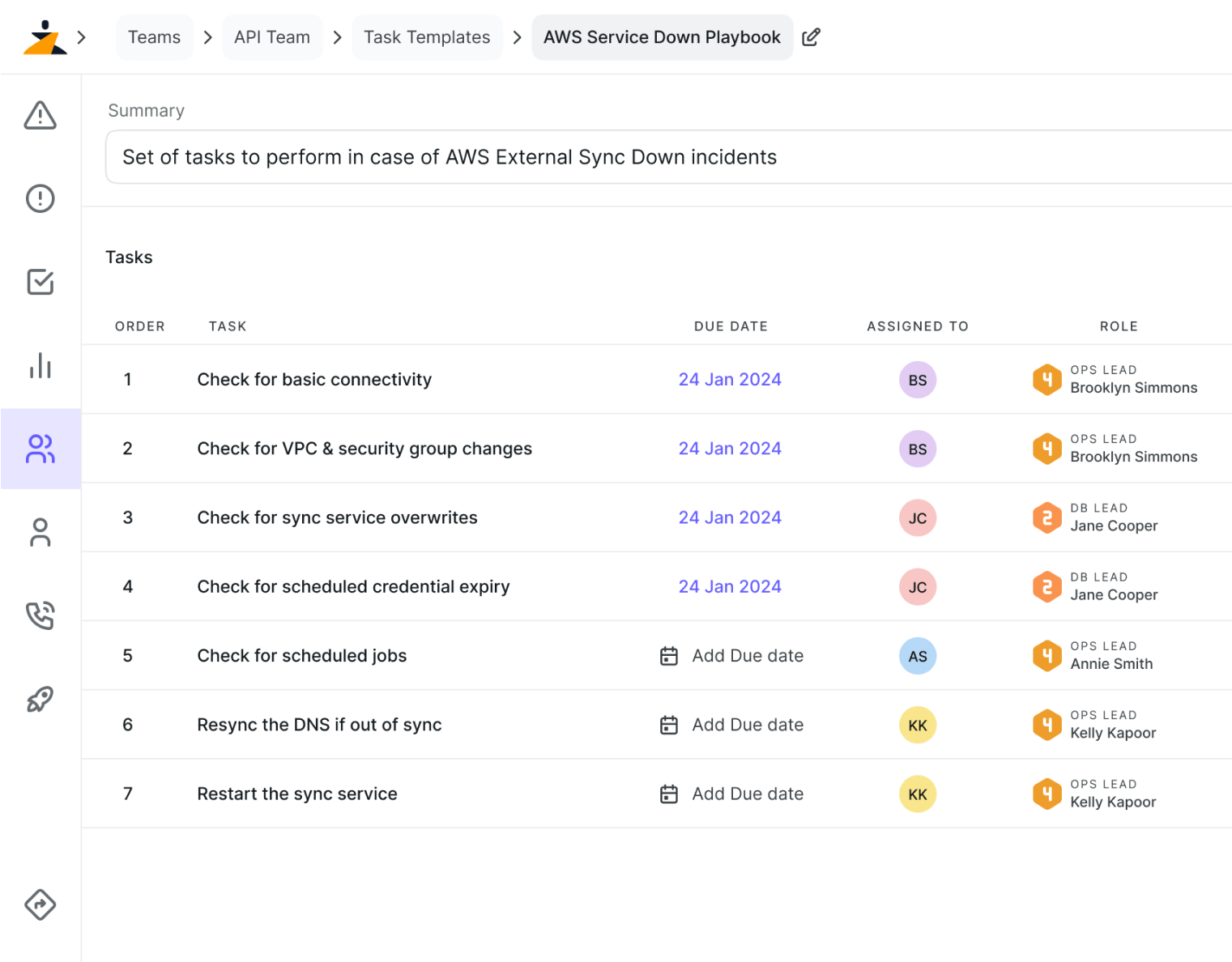Open on-call settings via phone icon

(x=40, y=615)
